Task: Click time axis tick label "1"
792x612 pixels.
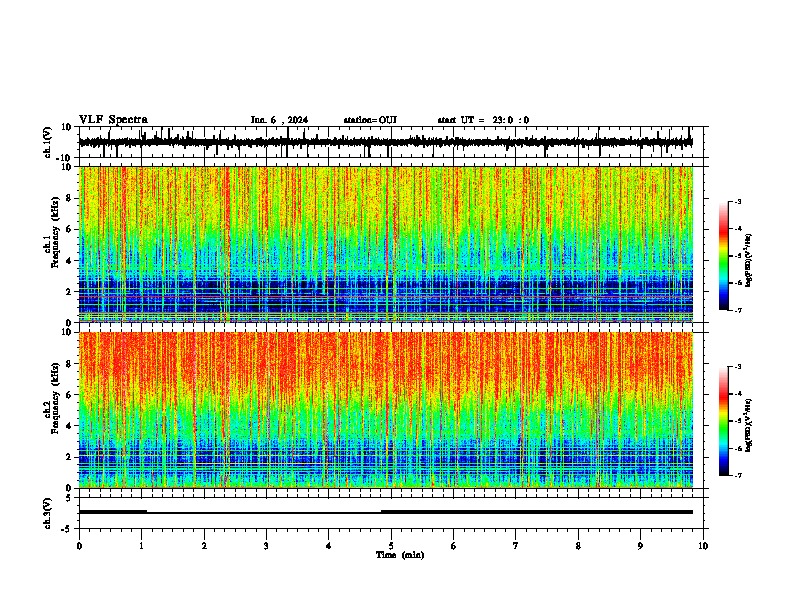Action: (x=141, y=546)
